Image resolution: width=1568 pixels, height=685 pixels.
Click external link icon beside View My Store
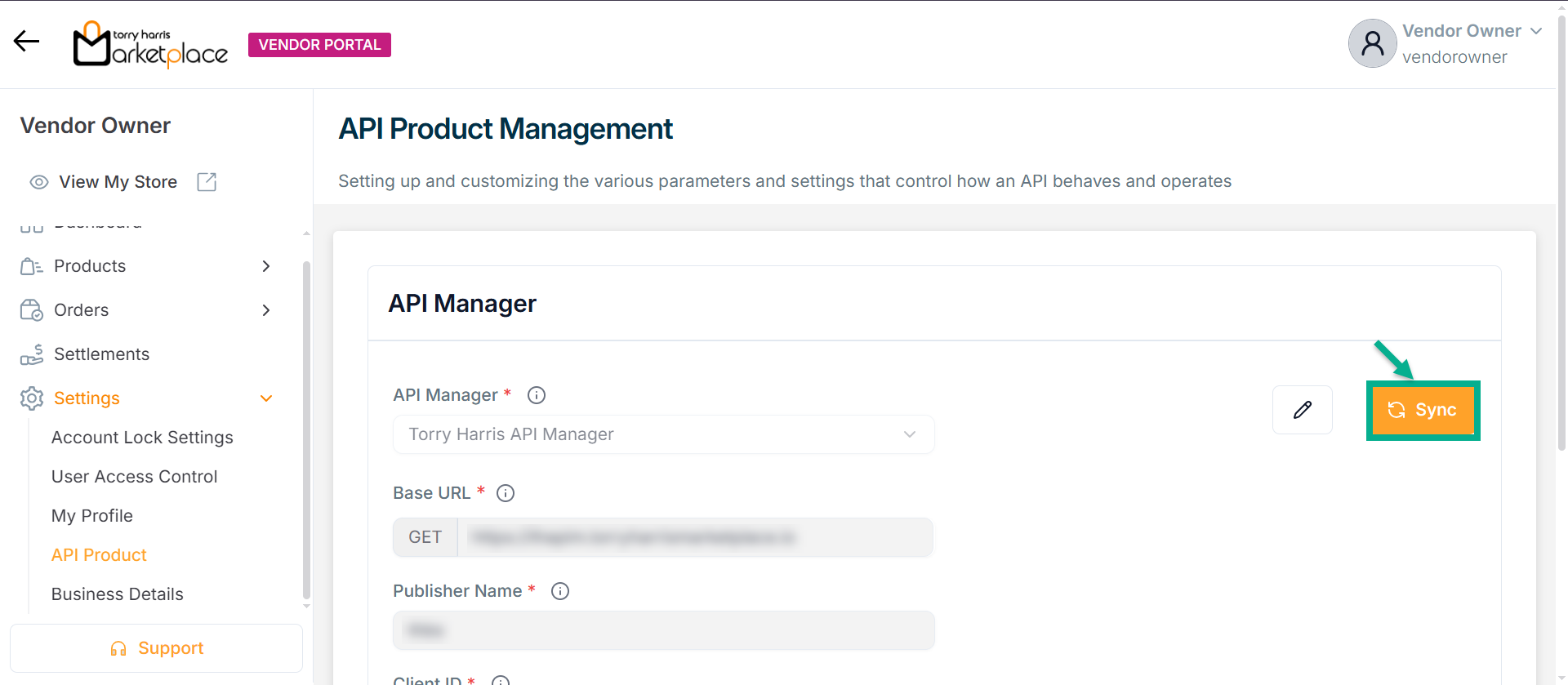point(207,182)
